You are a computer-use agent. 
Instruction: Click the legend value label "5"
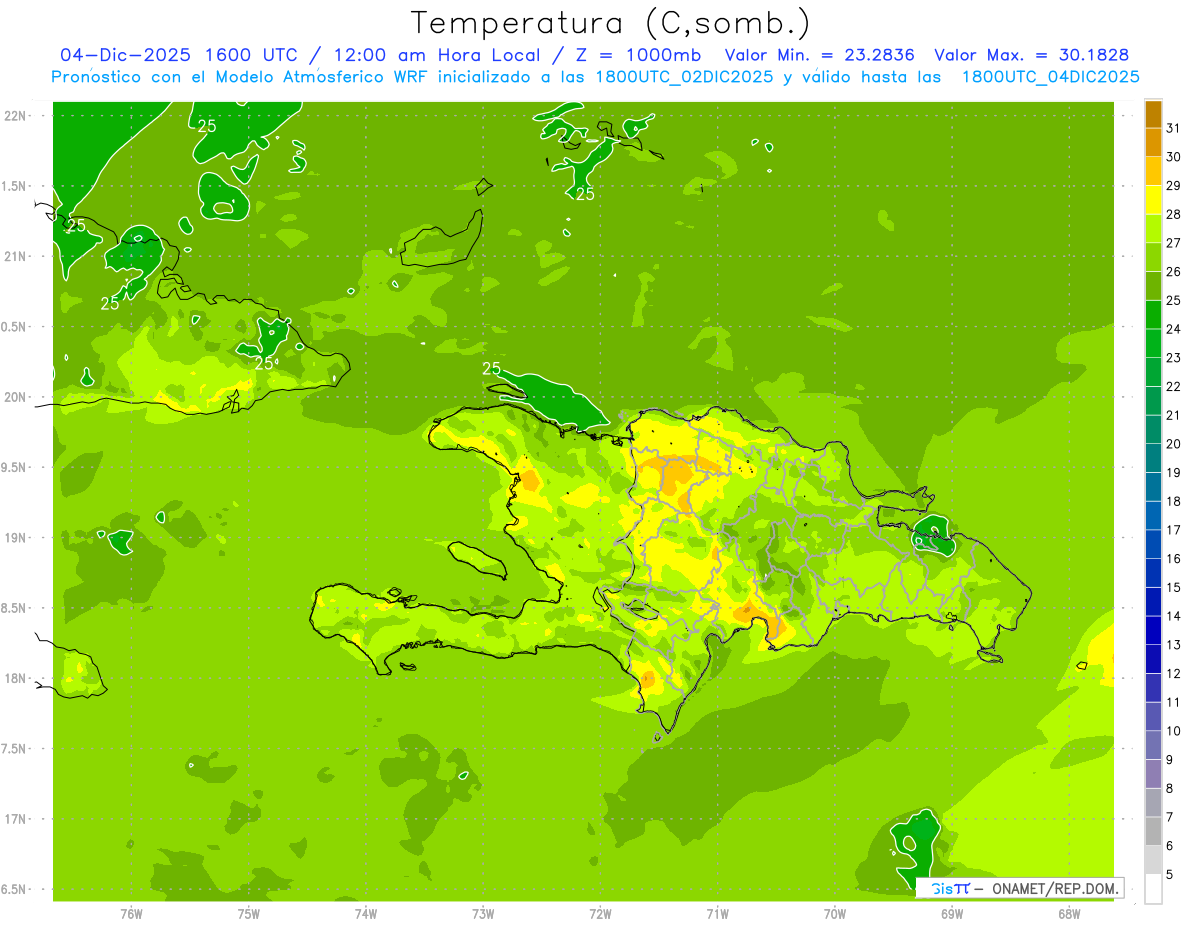1170,875
